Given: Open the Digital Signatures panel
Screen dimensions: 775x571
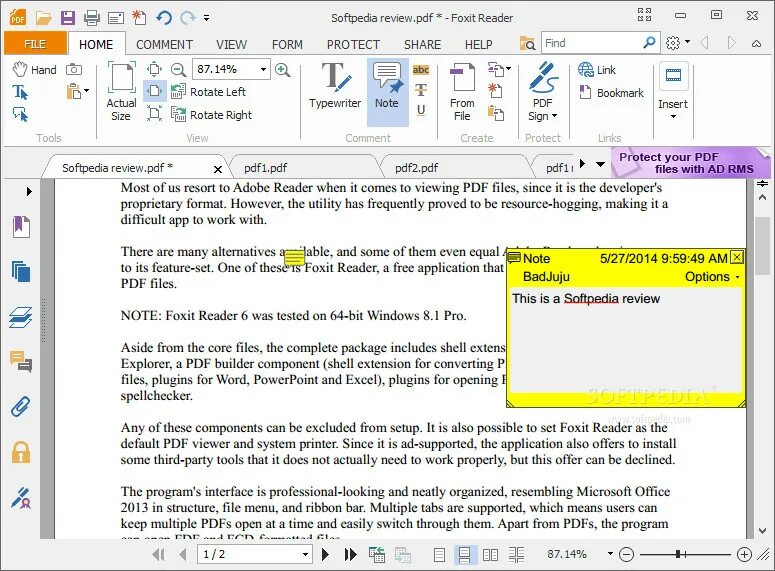Looking at the screenshot, I should [21, 497].
